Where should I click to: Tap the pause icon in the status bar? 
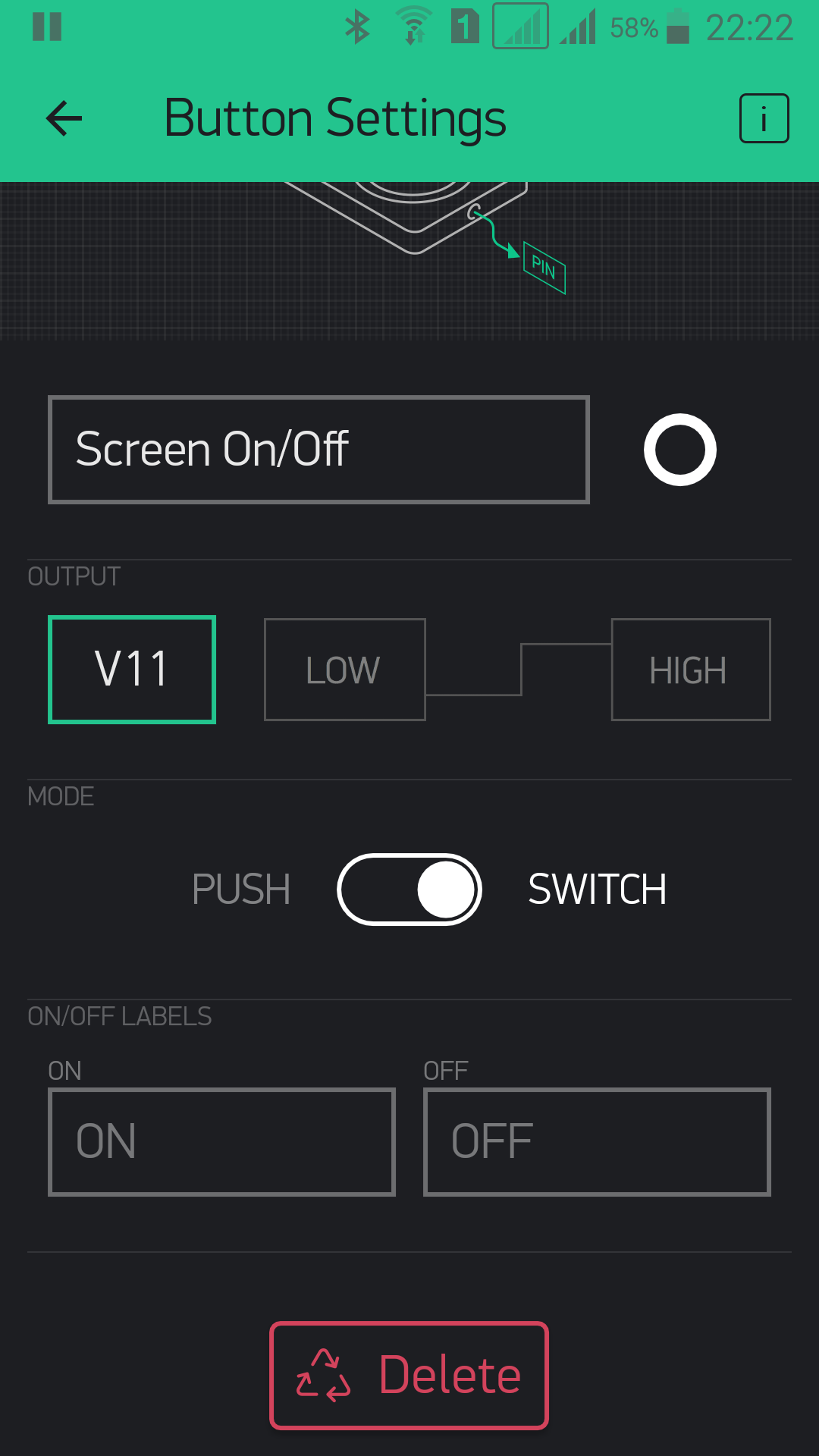[x=47, y=27]
